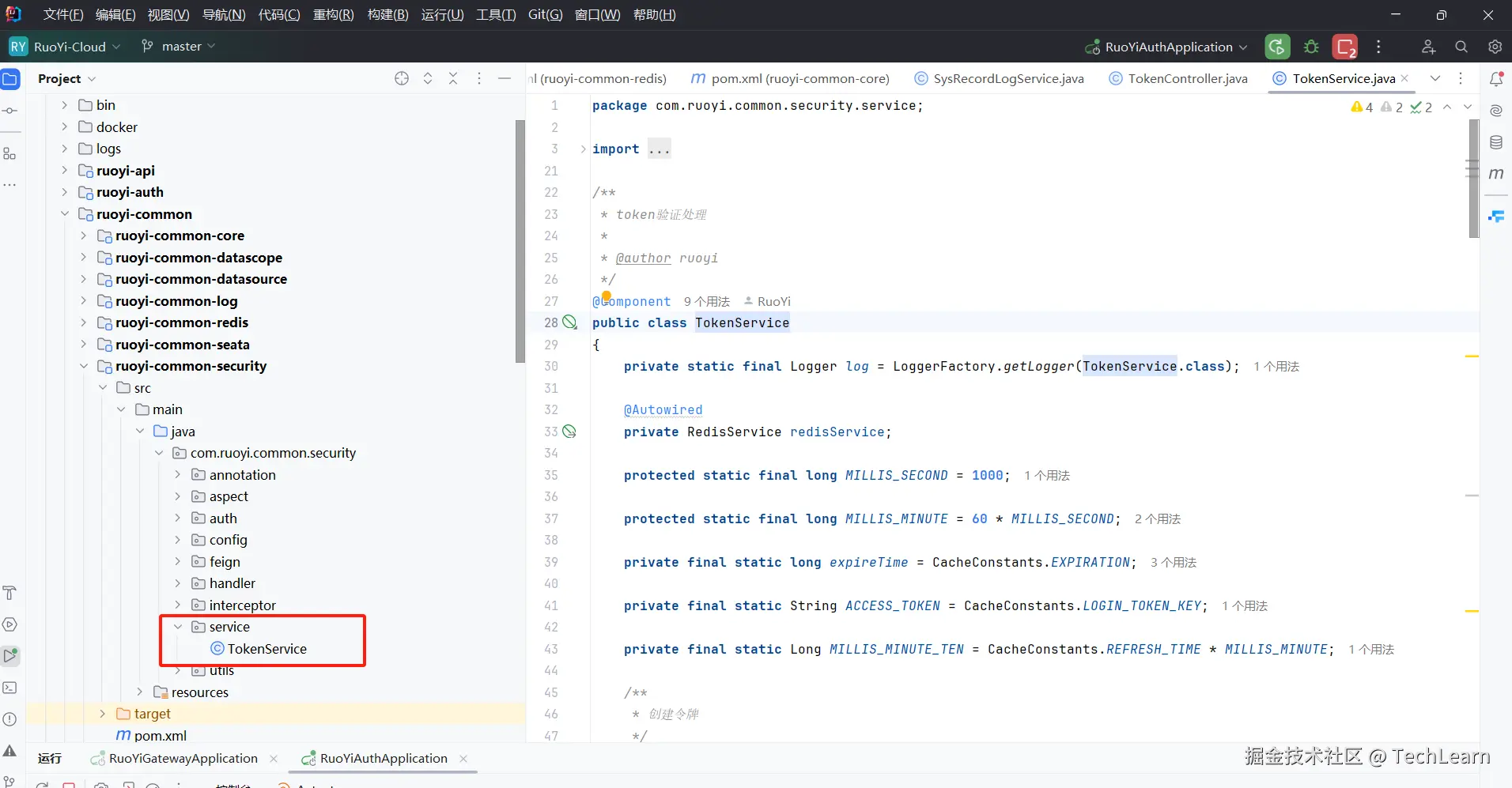Click gutter icon beside redisService field
The width and height of the screenshot is (1512, 788).
point(569,432)
